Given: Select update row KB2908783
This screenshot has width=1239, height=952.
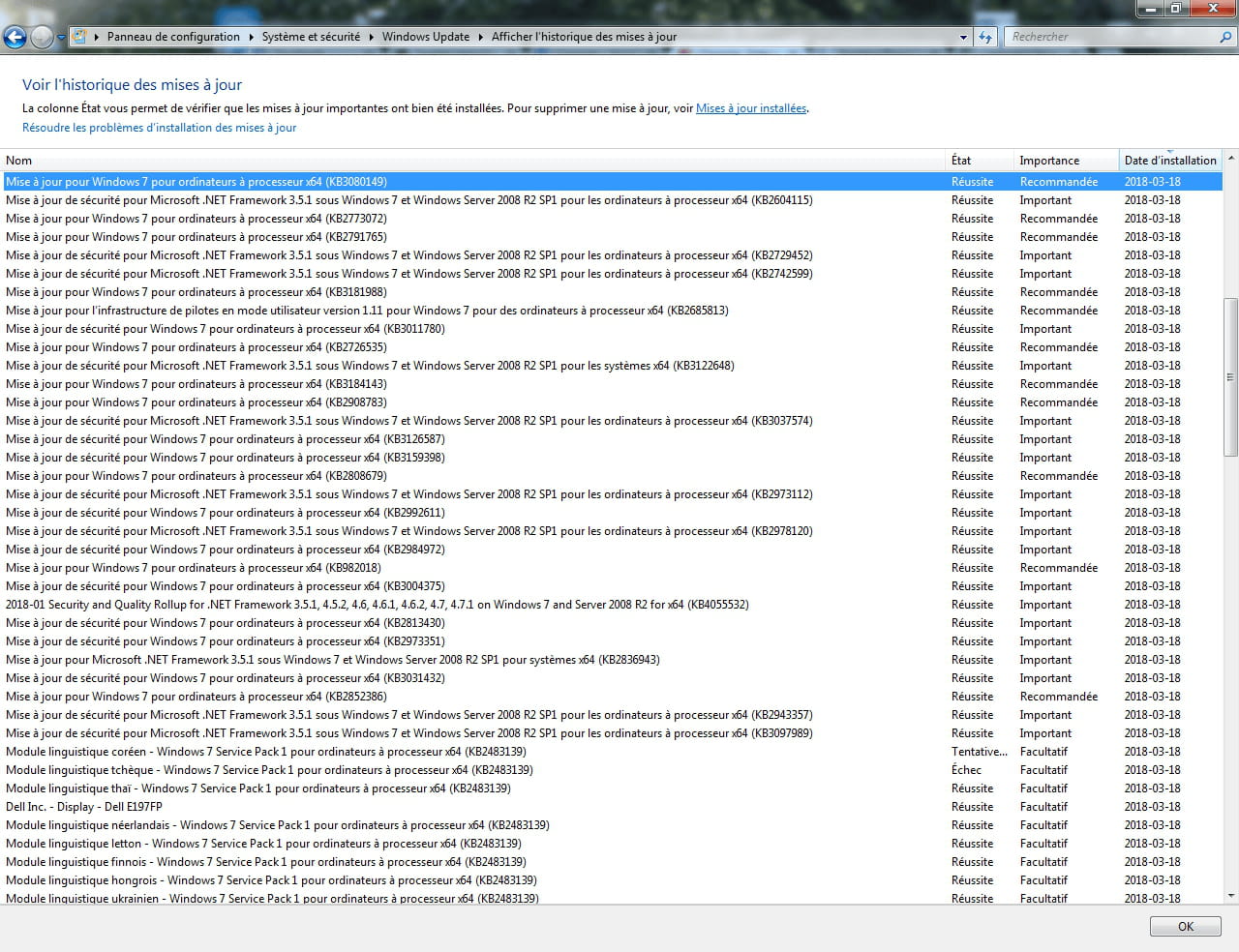Looking at the screenshot, I should click(x=612, y=402).
